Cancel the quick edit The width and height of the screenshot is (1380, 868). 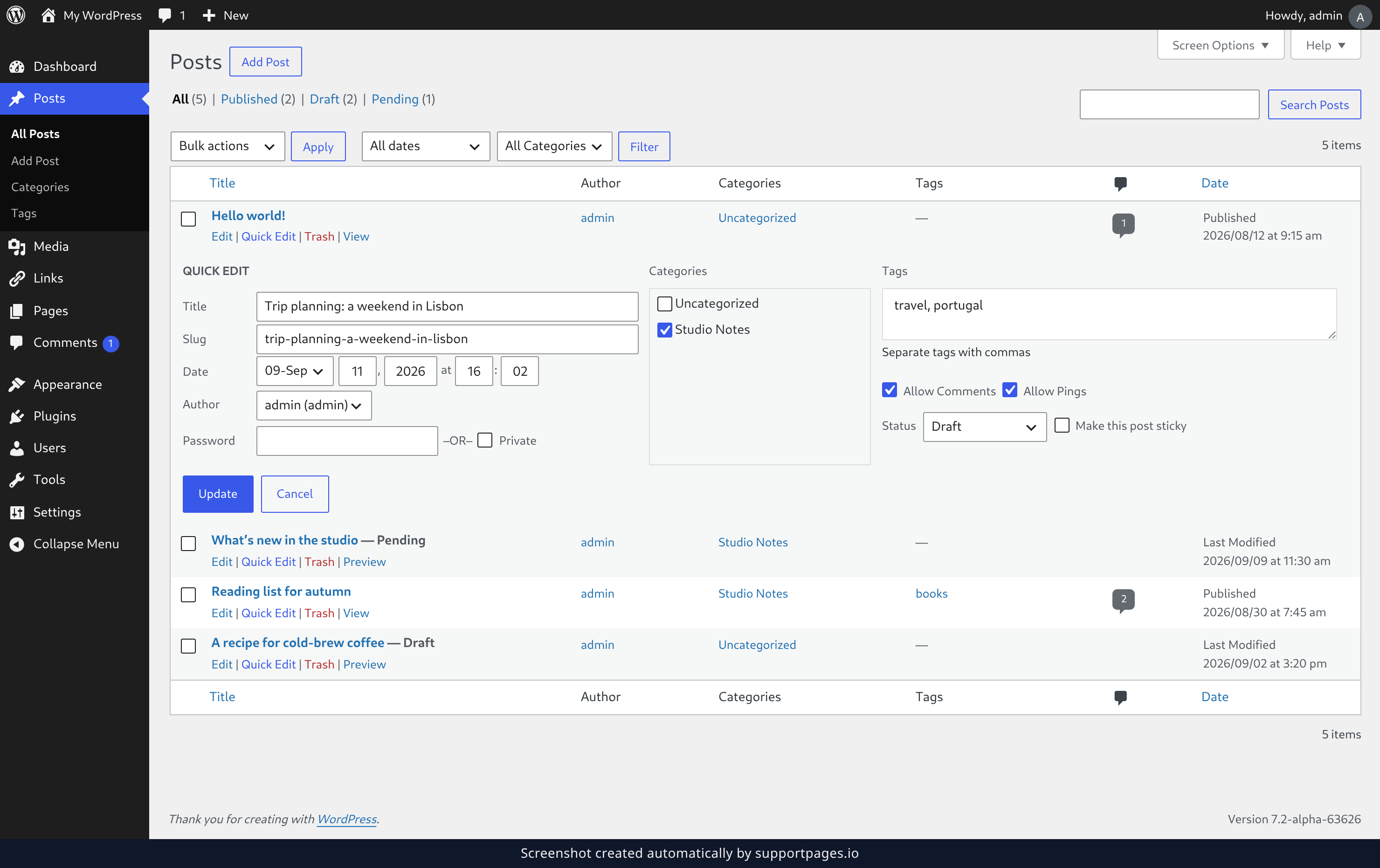(x=295, y=494)
